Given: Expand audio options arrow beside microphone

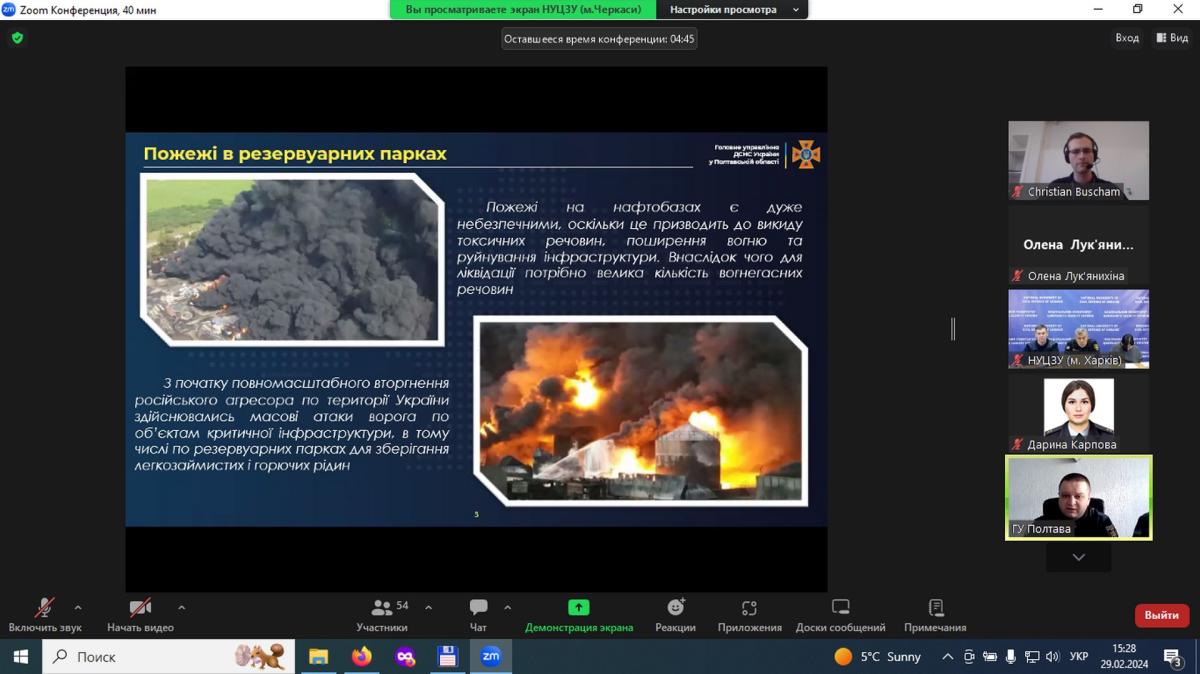Looking at the screenshot, I should 78,607.
